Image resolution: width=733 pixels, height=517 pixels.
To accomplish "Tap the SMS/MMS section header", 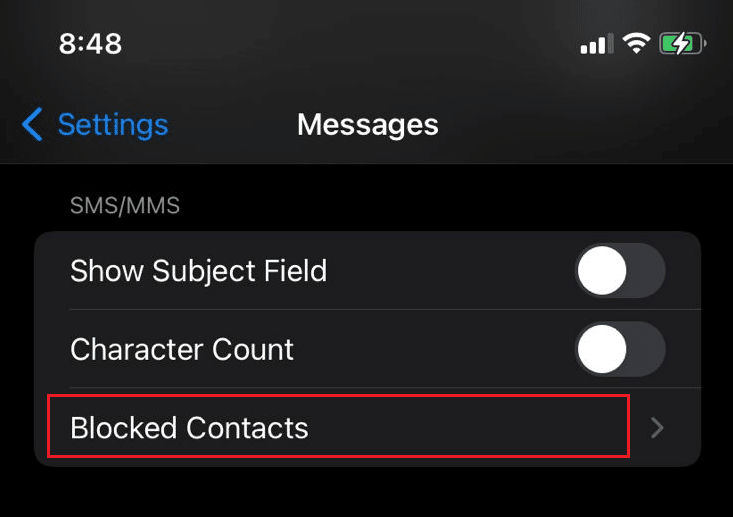I will (x=125, y=206).
